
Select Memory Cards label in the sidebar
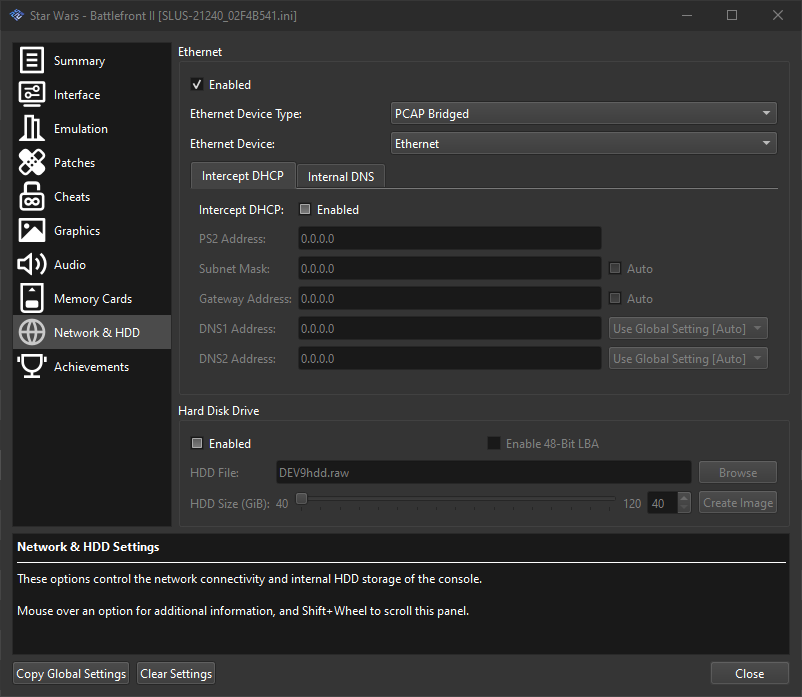tap(93, 299)
